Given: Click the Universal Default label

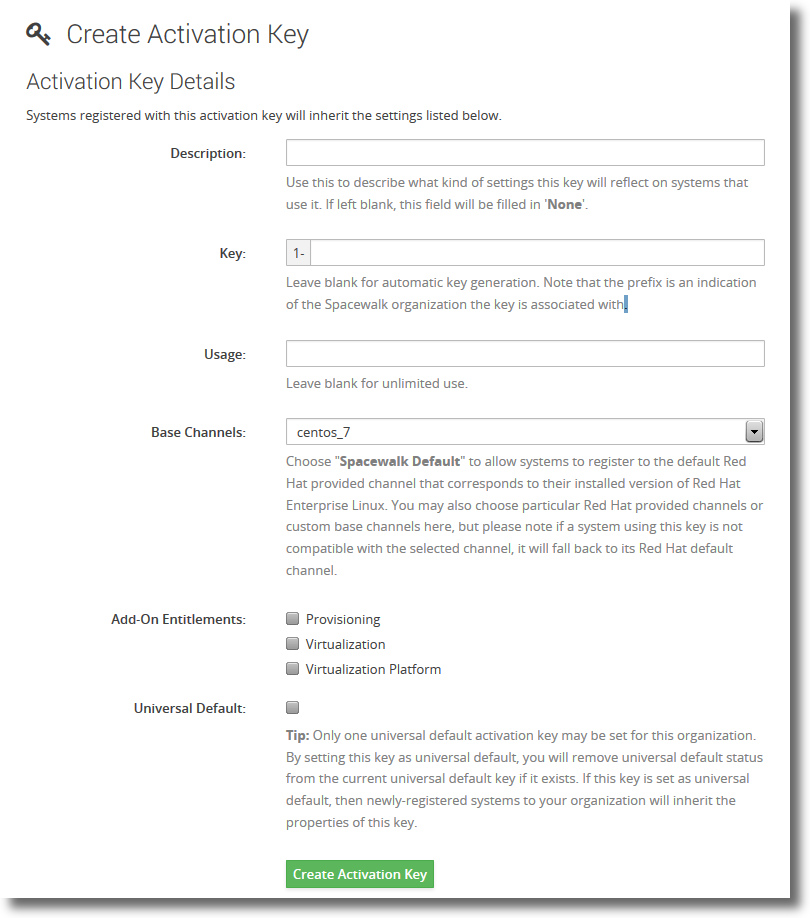Looking at the screenshot, I should point(190,708).
